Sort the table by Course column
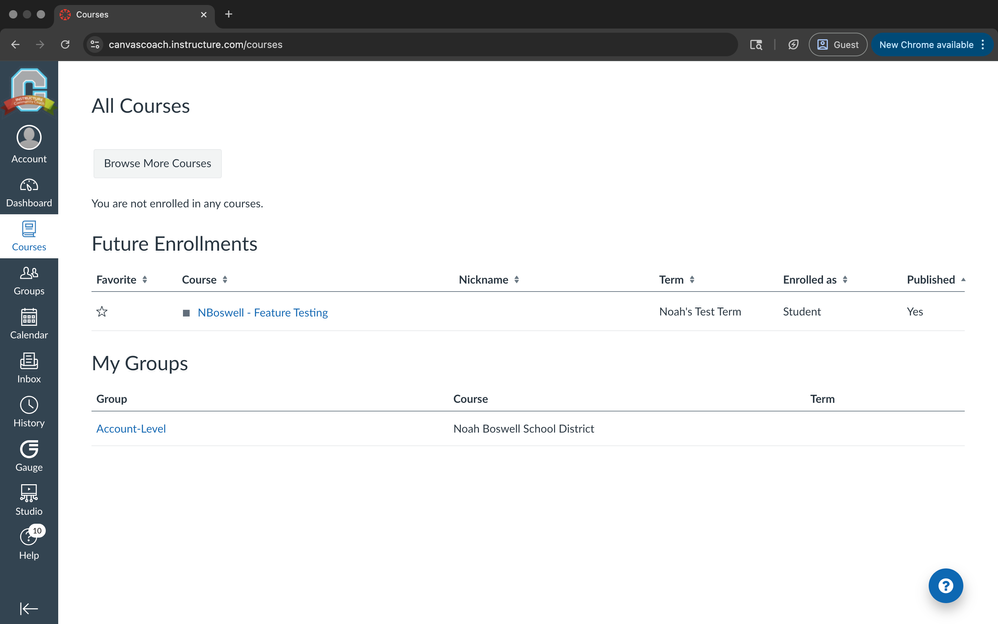 coord(205,280)
